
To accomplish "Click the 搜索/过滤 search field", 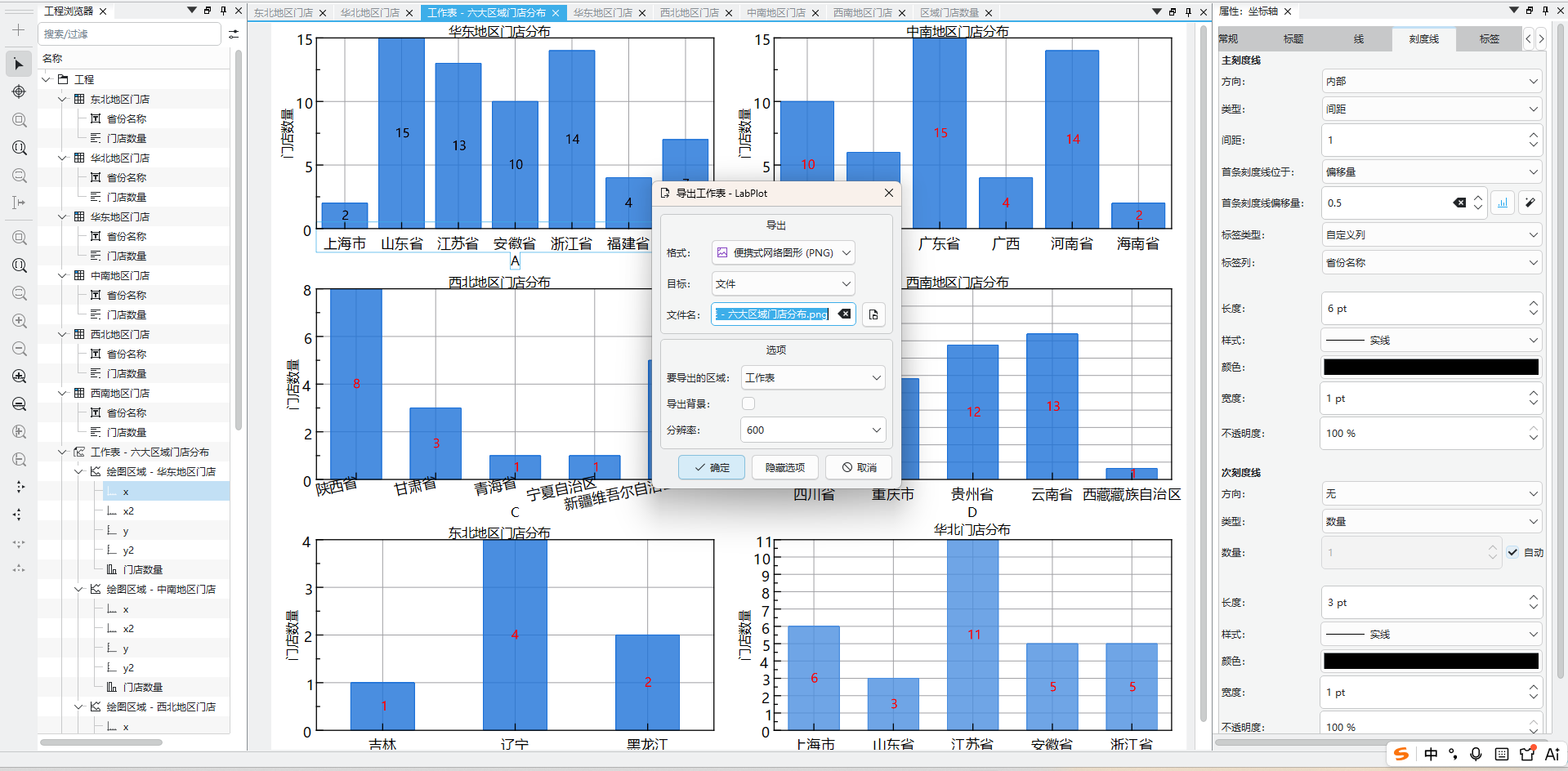I will point(131,34).
